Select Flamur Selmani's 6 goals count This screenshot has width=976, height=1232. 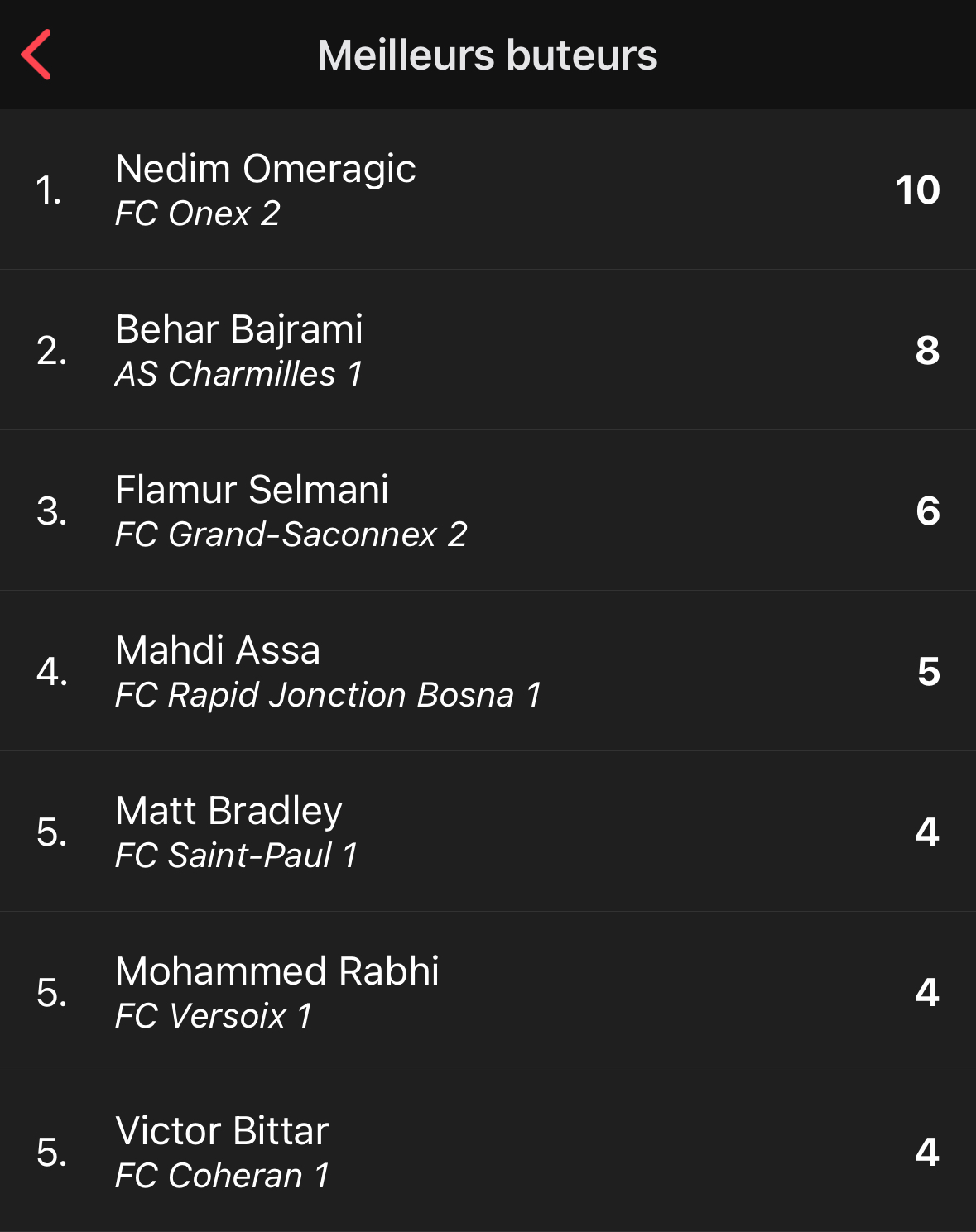click(x=927, y=511)
